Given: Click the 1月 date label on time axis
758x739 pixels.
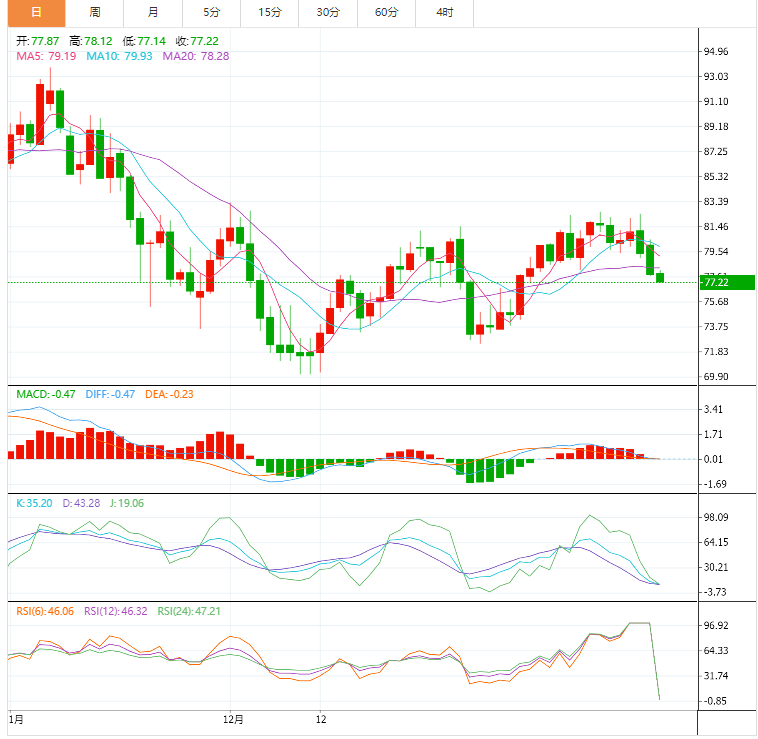Looking at the screenshot, I should (x=15, y=718).
